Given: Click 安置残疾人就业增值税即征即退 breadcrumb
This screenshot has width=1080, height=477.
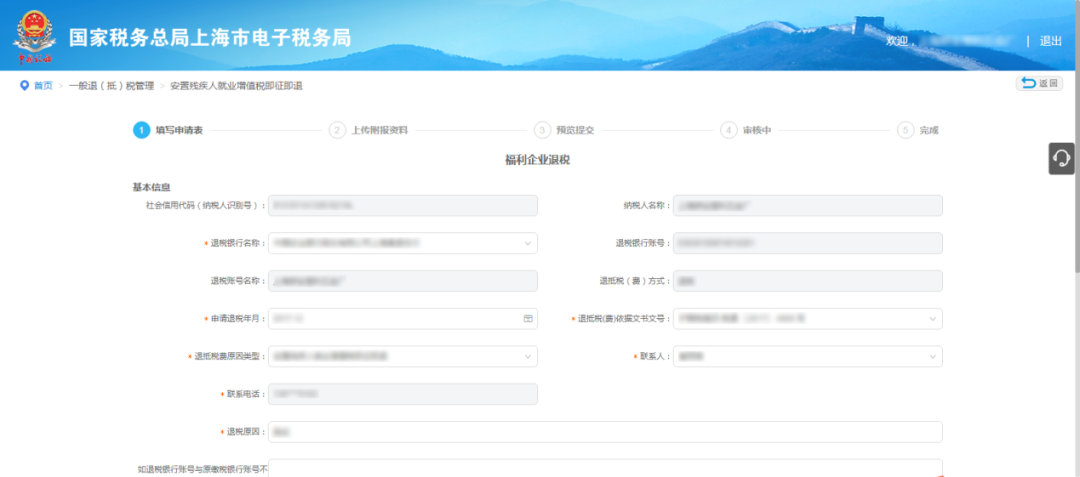Looking at the screenshot, I should point(236,86).
